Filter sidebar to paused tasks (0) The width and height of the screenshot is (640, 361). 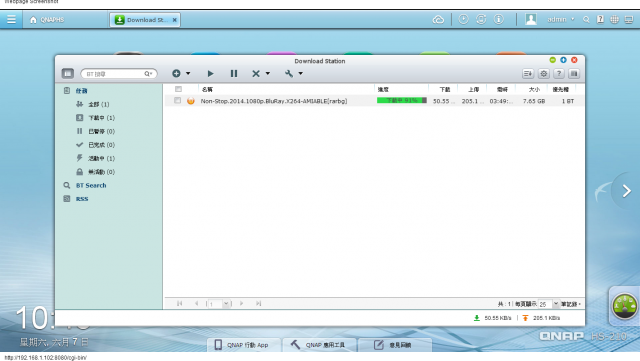point(101,131)
